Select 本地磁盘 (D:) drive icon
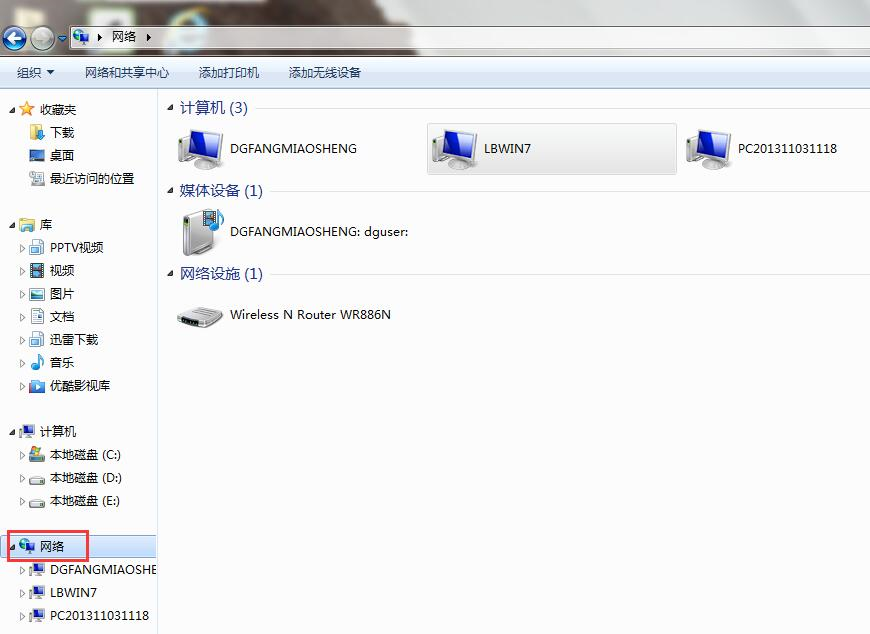 coord(37,479)
